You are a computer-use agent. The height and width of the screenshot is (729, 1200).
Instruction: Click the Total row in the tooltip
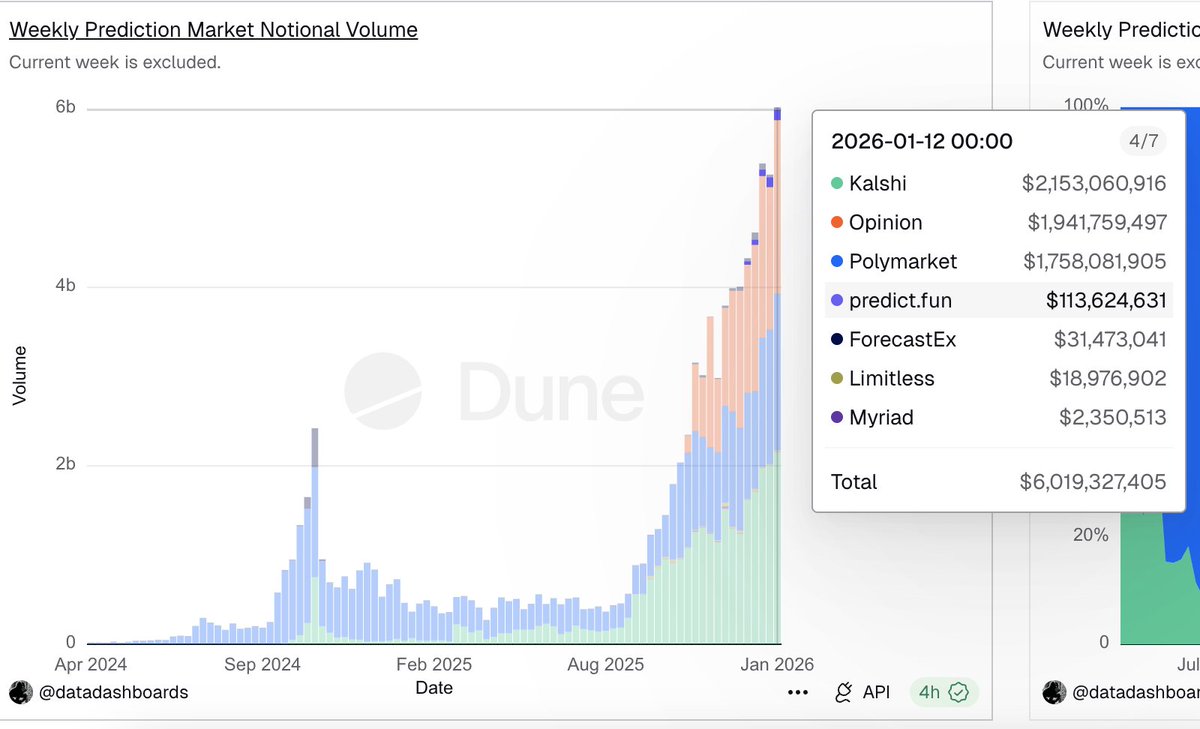995,482
